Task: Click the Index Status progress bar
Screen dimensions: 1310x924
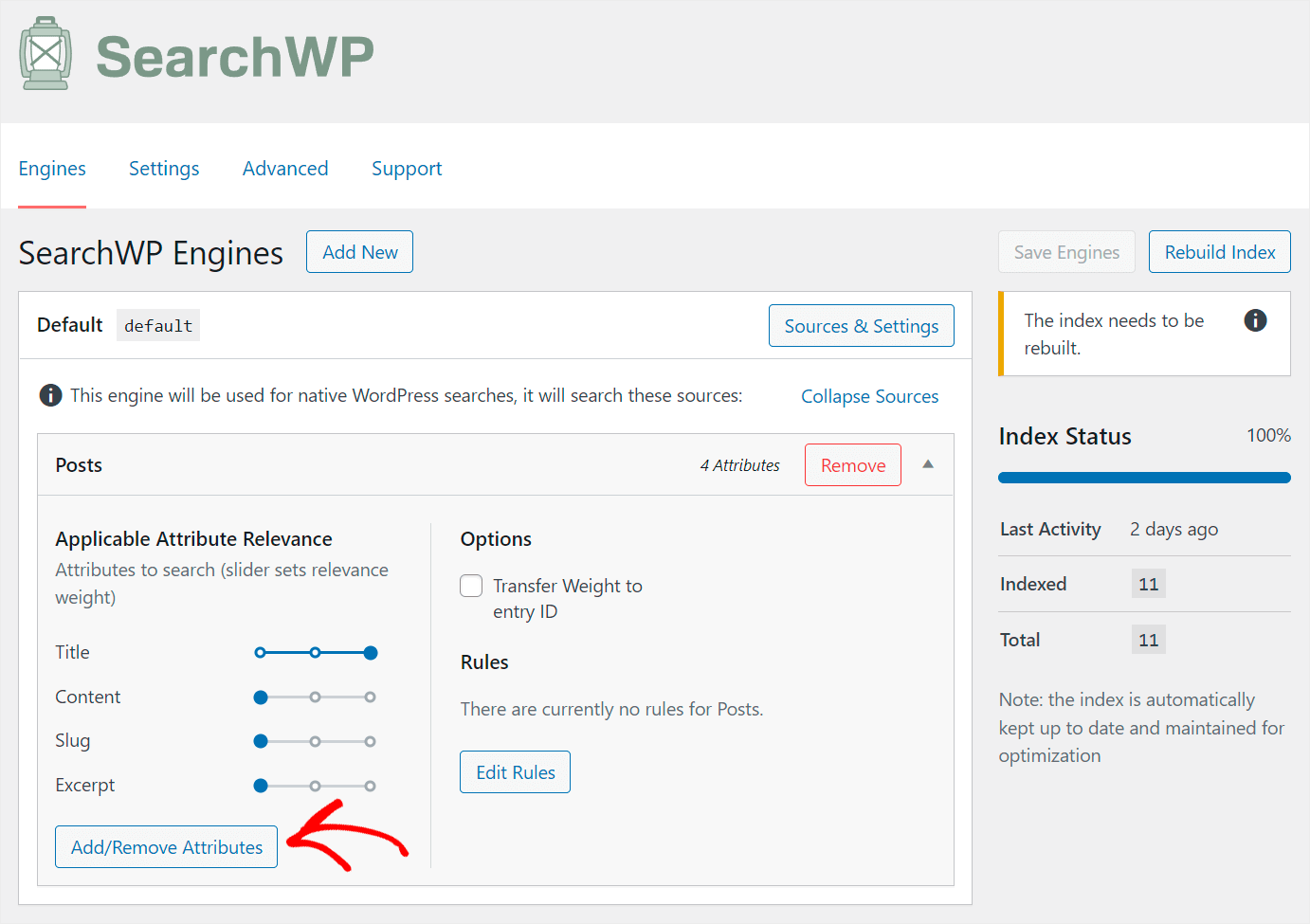Action: coord(1144,478)
